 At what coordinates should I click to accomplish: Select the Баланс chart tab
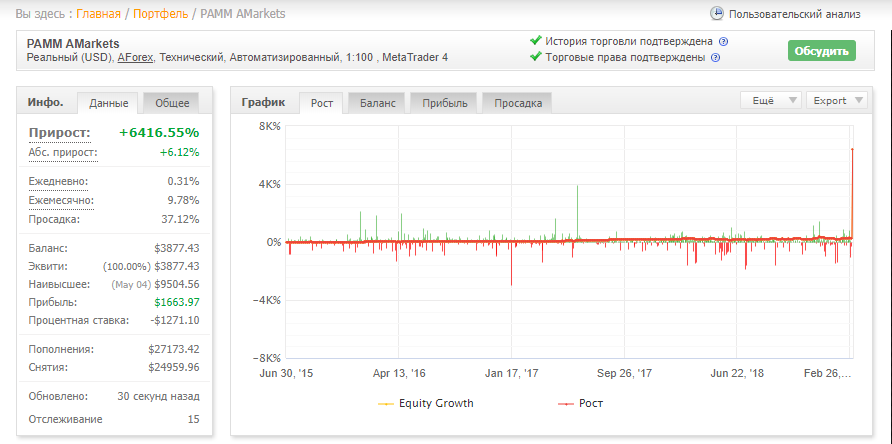378,103
